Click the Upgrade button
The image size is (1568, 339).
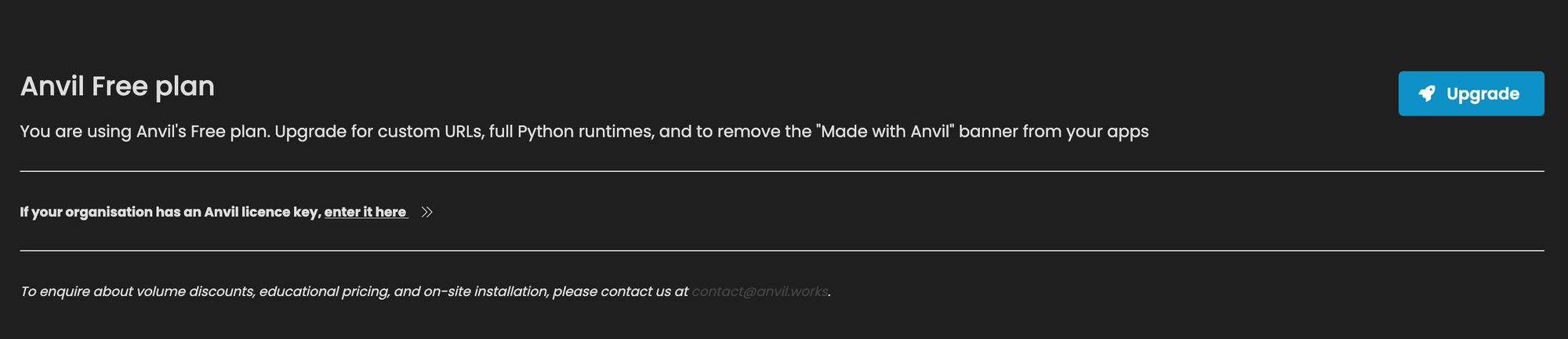click(x=1471, y=93)
